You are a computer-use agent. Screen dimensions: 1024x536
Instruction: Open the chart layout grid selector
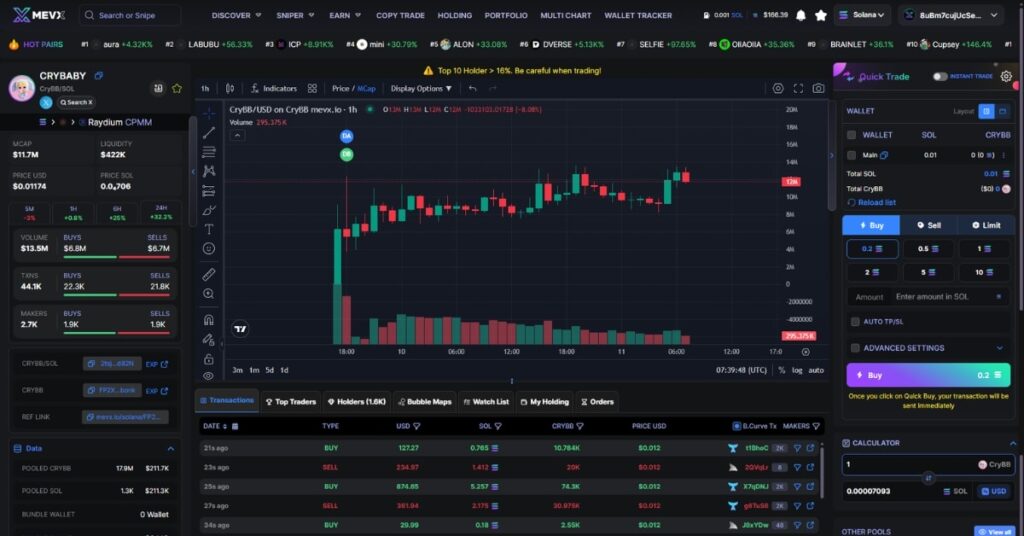pos(312,88)
